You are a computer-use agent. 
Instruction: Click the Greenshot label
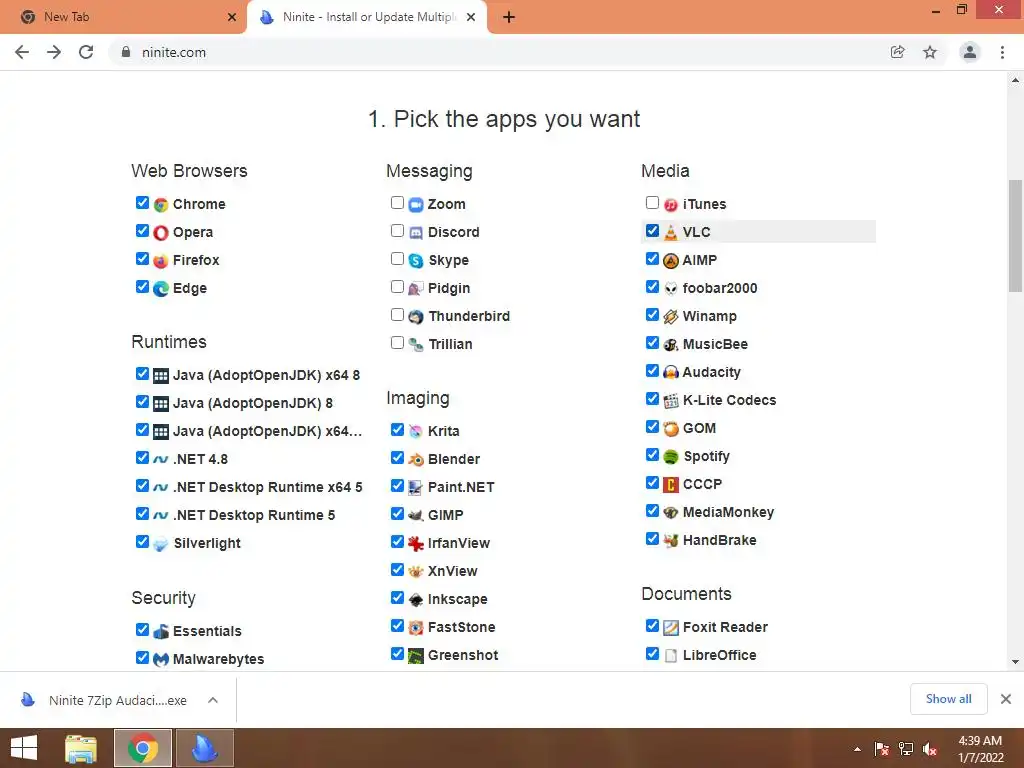pyautogui.click(x=463, y=656)
